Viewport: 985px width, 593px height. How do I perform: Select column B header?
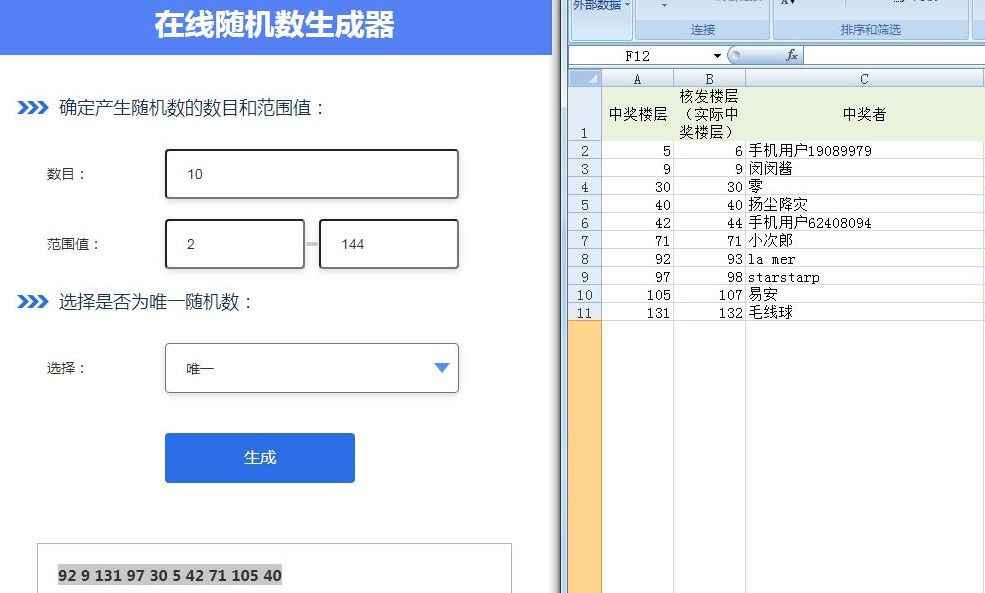(709, 79)
